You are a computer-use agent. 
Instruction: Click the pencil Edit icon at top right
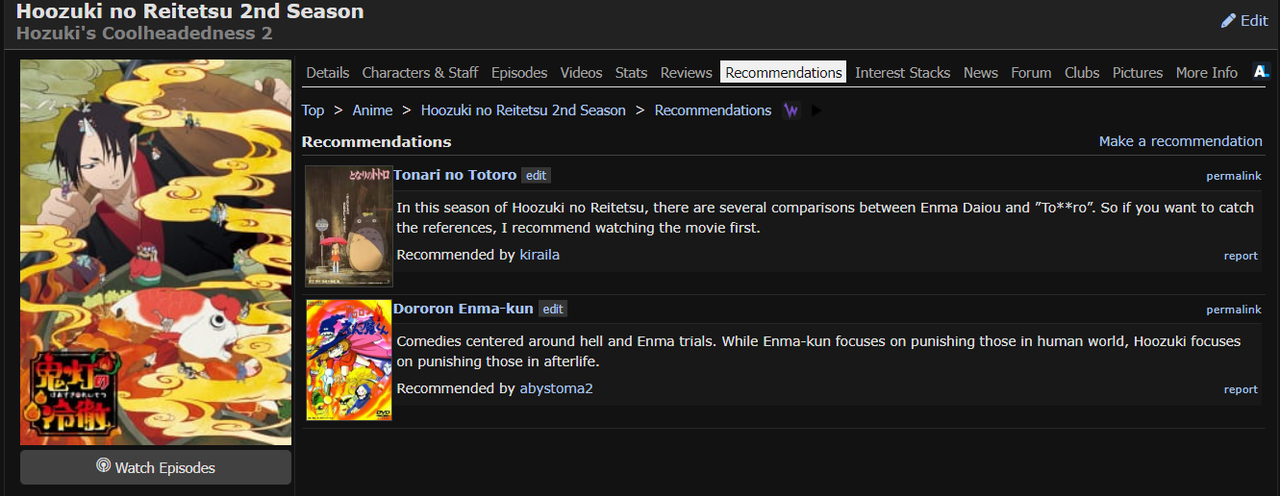click(x=1228, y=20)
